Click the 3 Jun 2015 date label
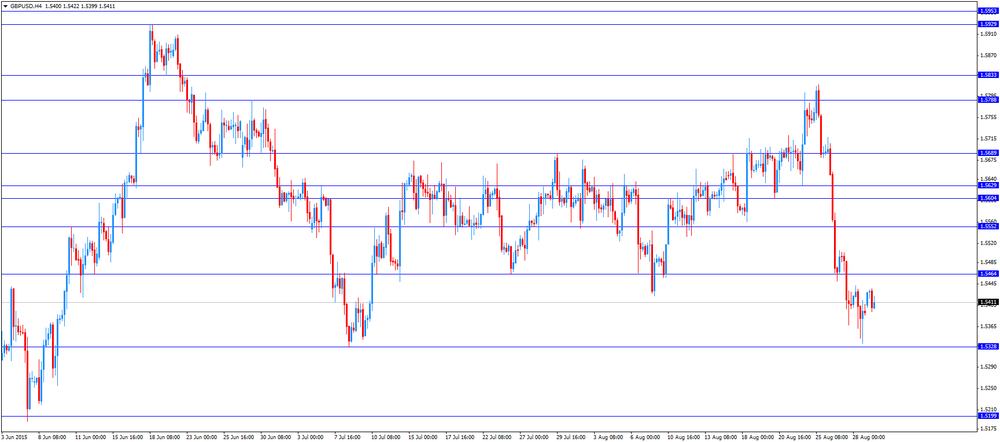 point(14,438)
